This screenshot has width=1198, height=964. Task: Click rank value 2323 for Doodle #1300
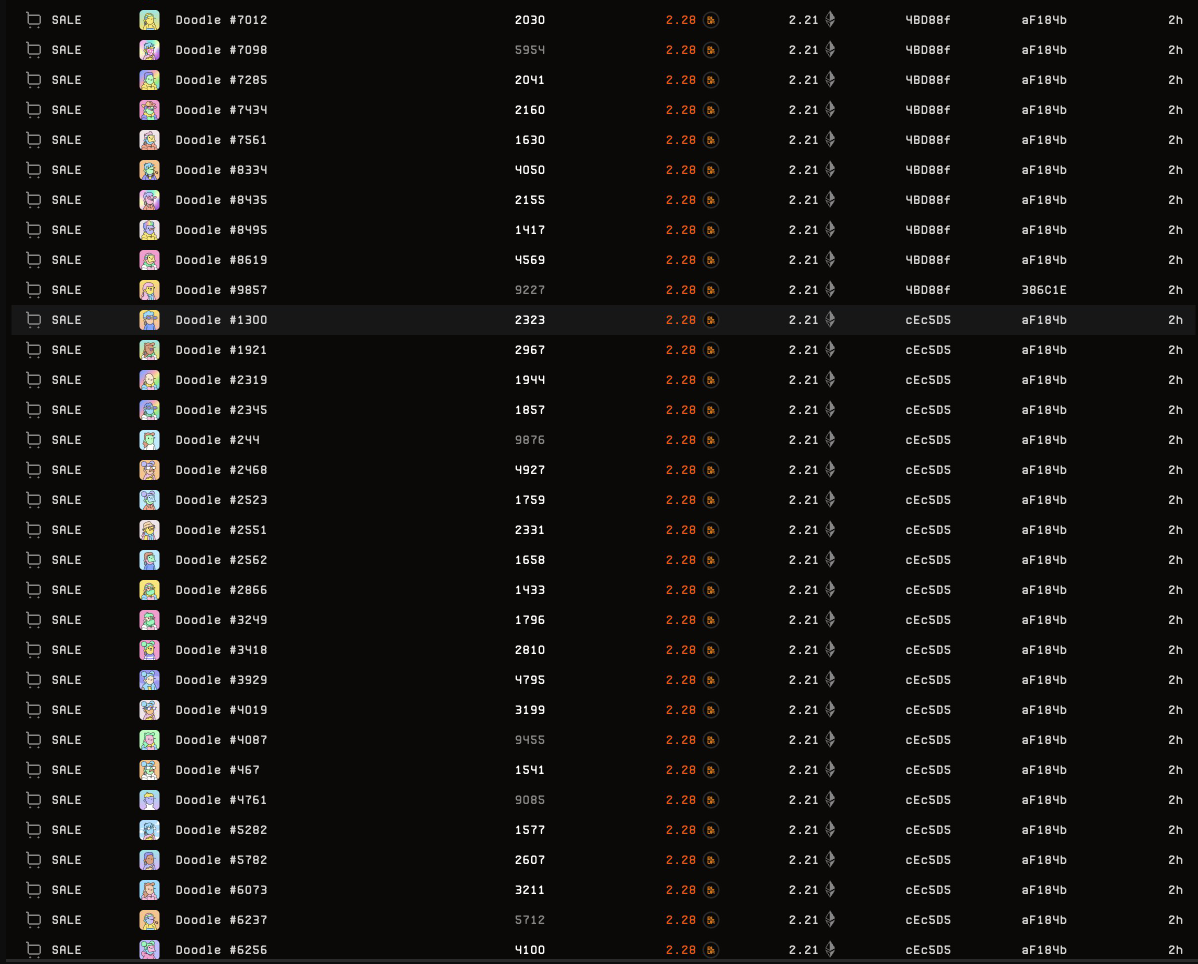coord(529,320)
